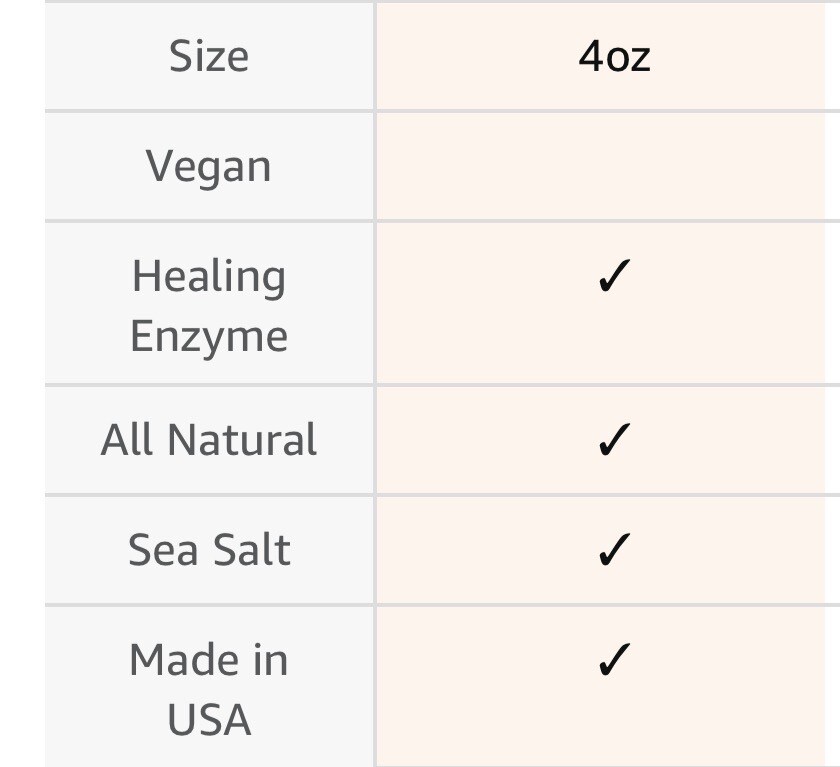Viewport: 840px width, 767px height.
Task: Select the Vegan row label
Action: tap(208, 166)
